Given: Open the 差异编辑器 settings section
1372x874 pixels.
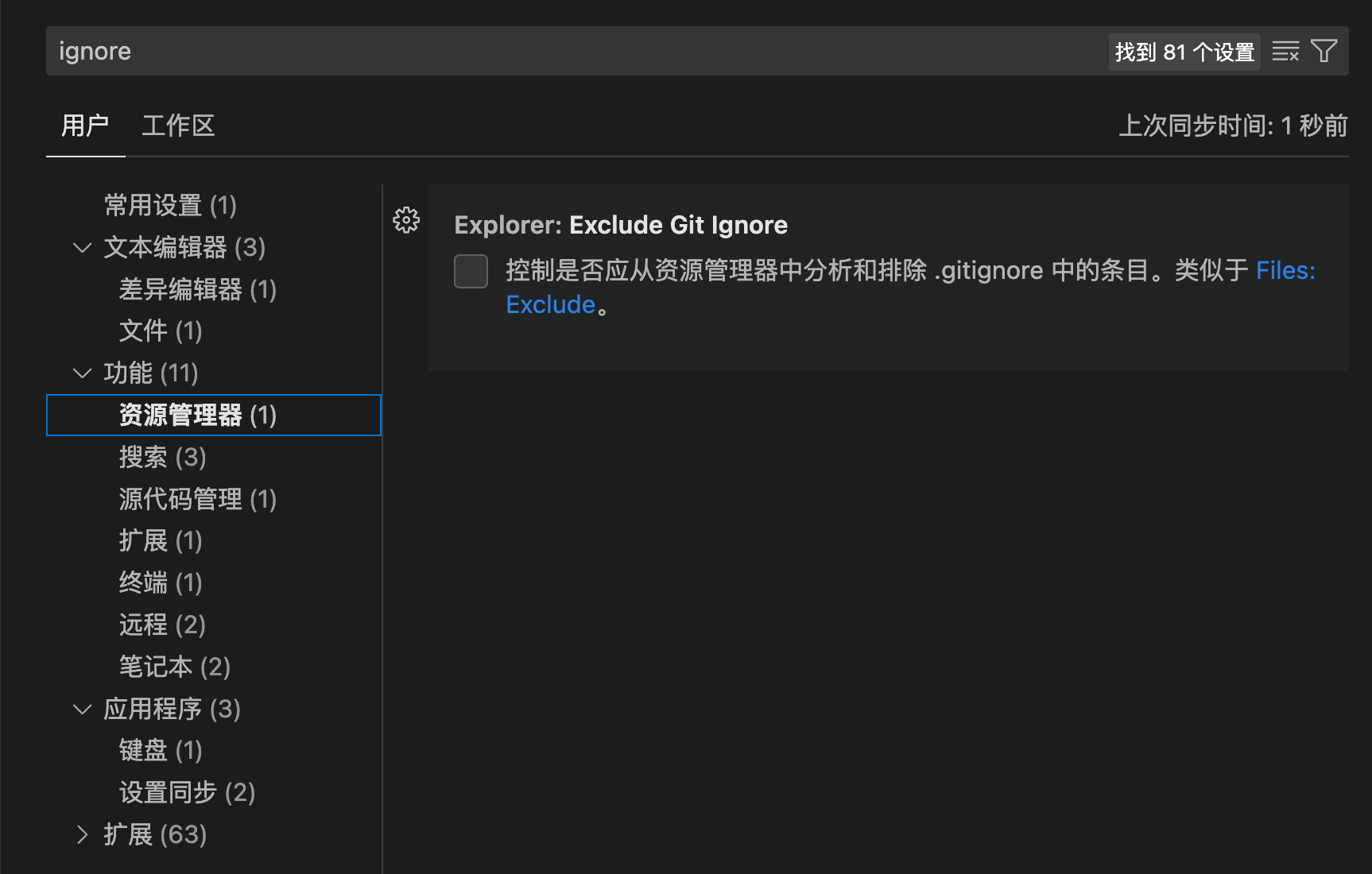Looking at the screenshot, I should [x=197, y=289].
